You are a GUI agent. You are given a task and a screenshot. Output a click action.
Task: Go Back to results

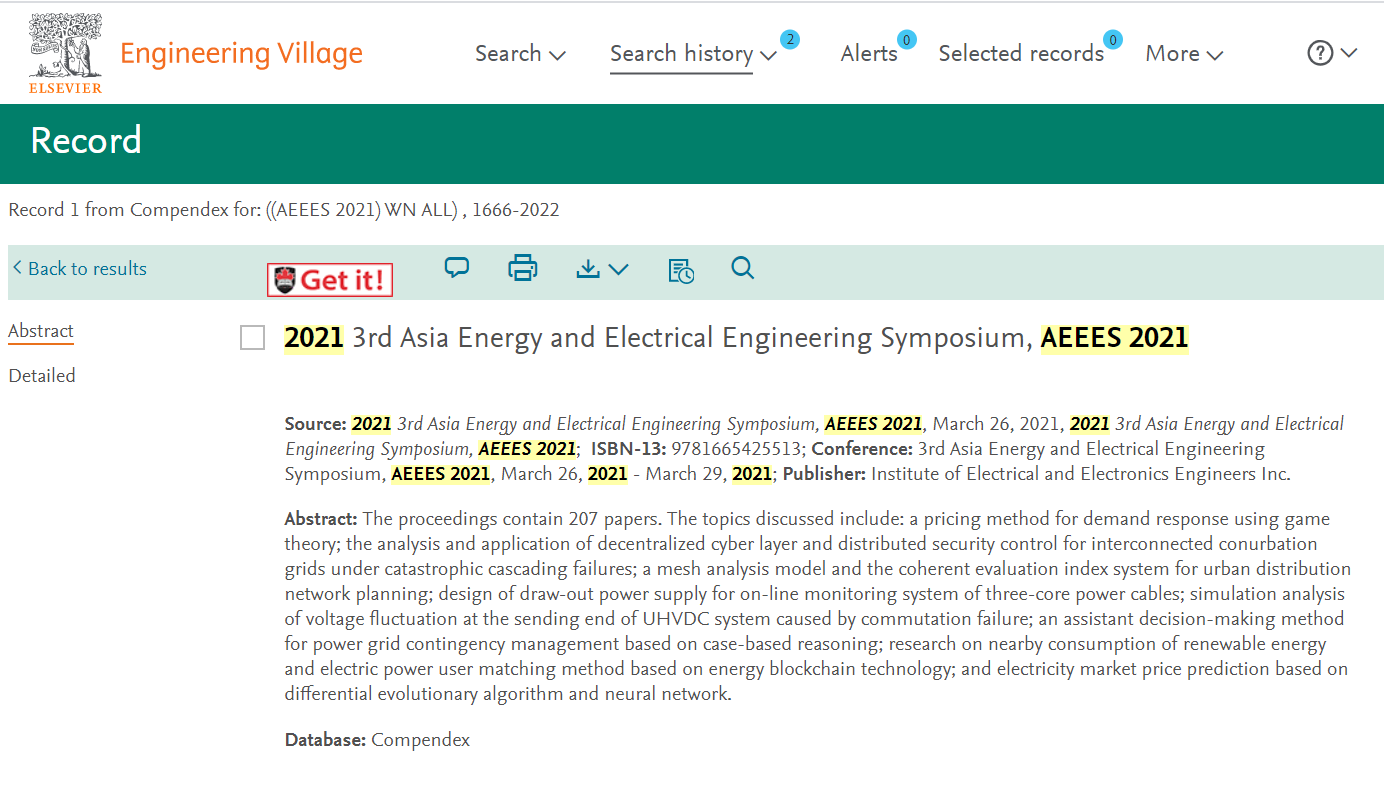79,268
